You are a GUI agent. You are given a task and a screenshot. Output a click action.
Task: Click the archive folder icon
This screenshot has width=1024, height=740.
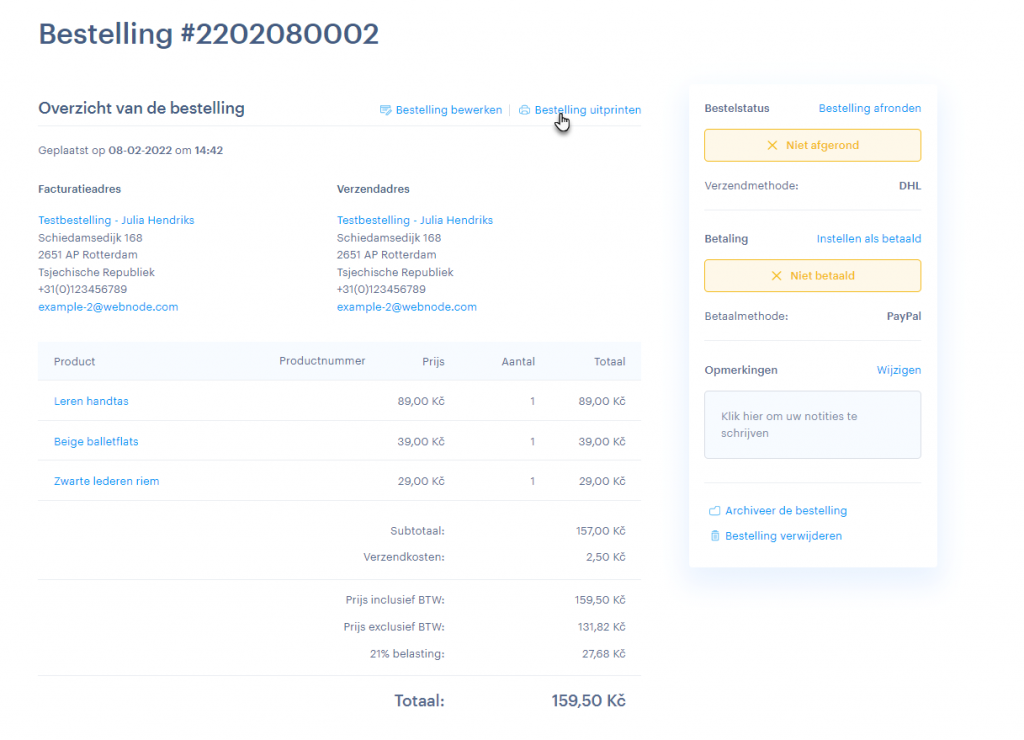coord(714,511)
